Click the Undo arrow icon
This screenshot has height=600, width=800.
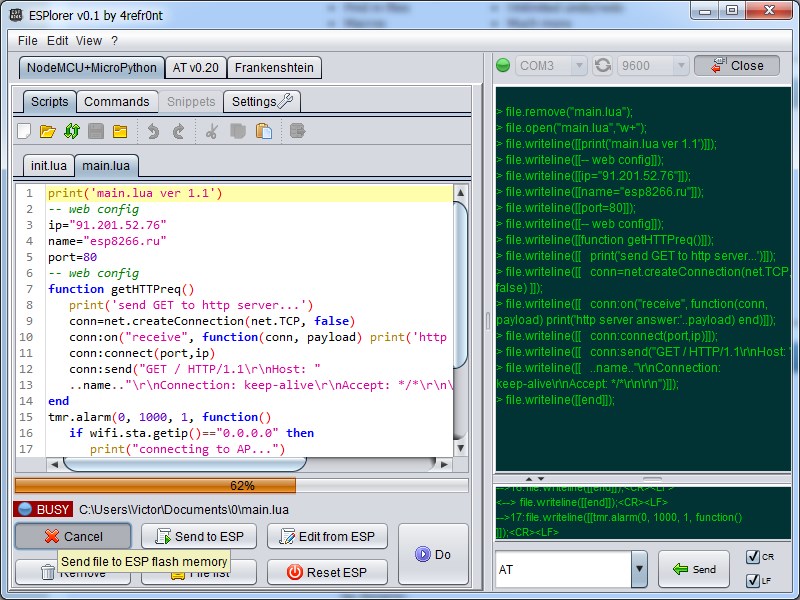(x=153, y=131)
